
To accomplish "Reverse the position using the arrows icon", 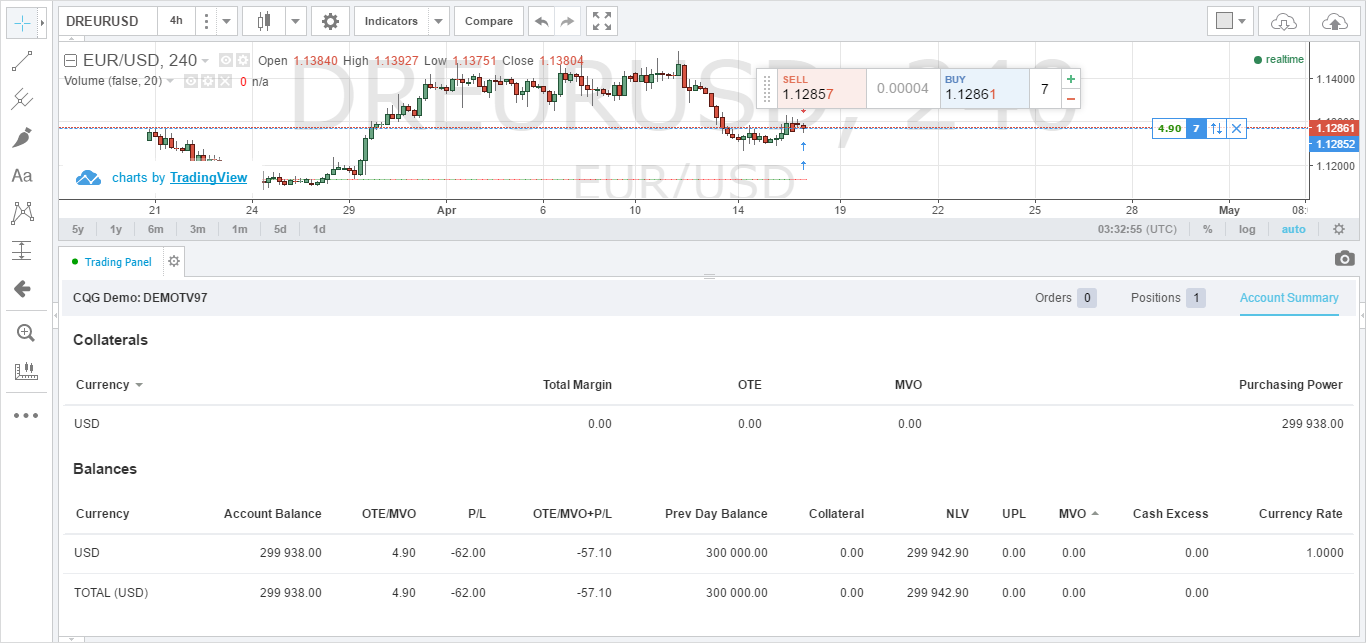I will click(x=1216, y=128).
